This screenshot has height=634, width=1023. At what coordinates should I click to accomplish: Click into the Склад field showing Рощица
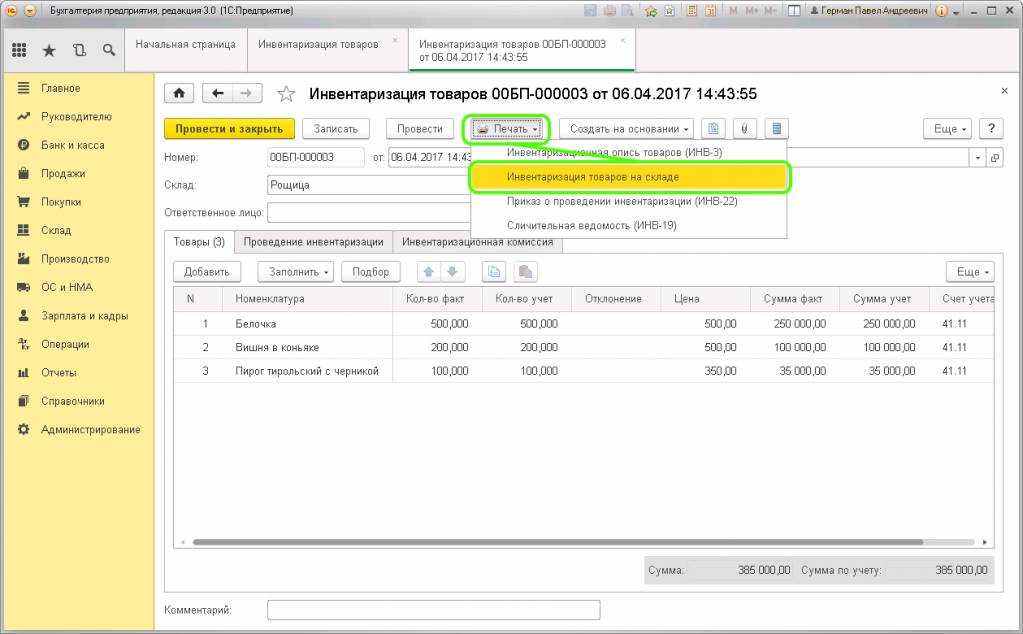click(369, 185)
